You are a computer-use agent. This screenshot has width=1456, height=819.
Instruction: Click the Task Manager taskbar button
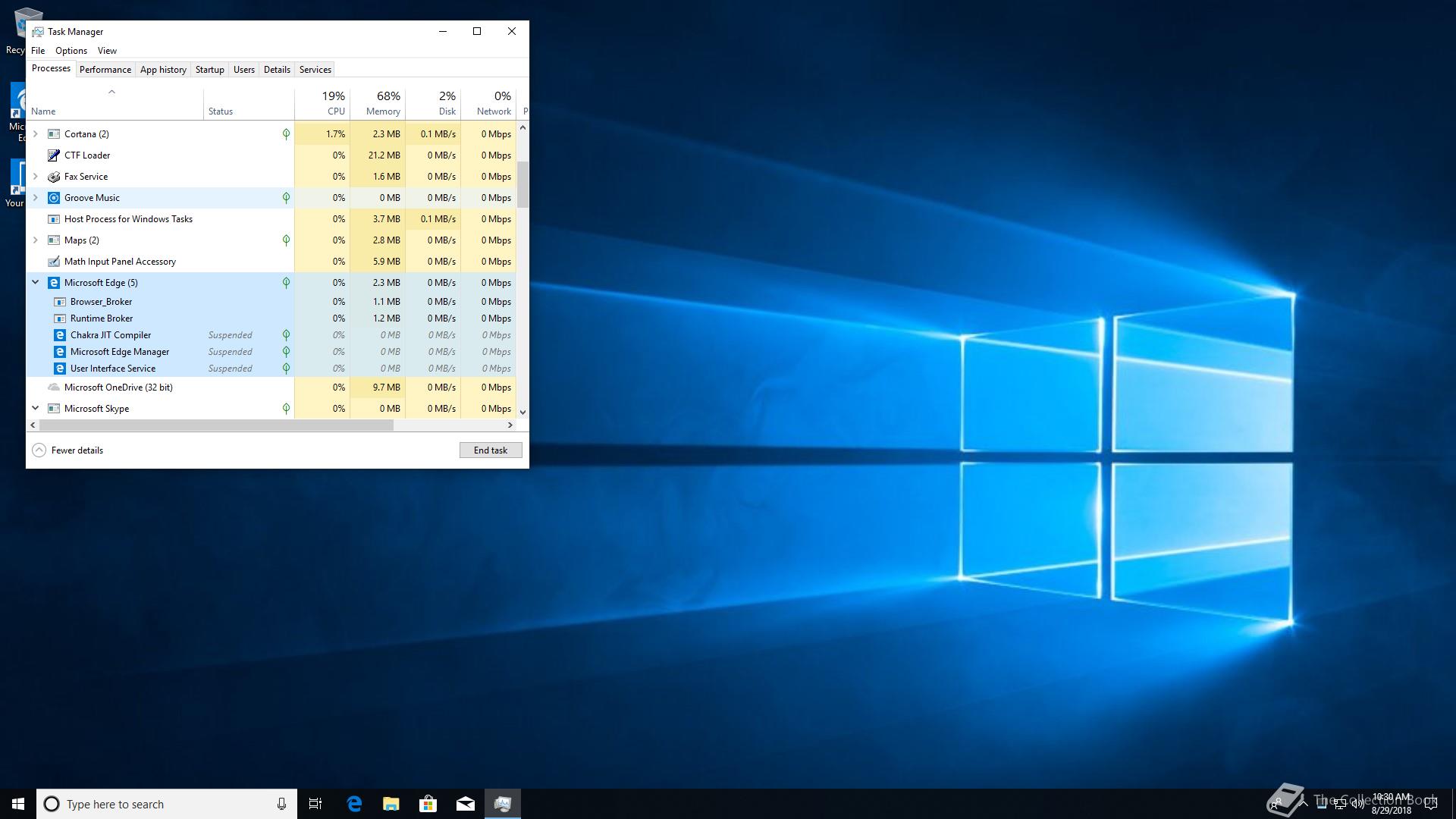tap(503, 804)
